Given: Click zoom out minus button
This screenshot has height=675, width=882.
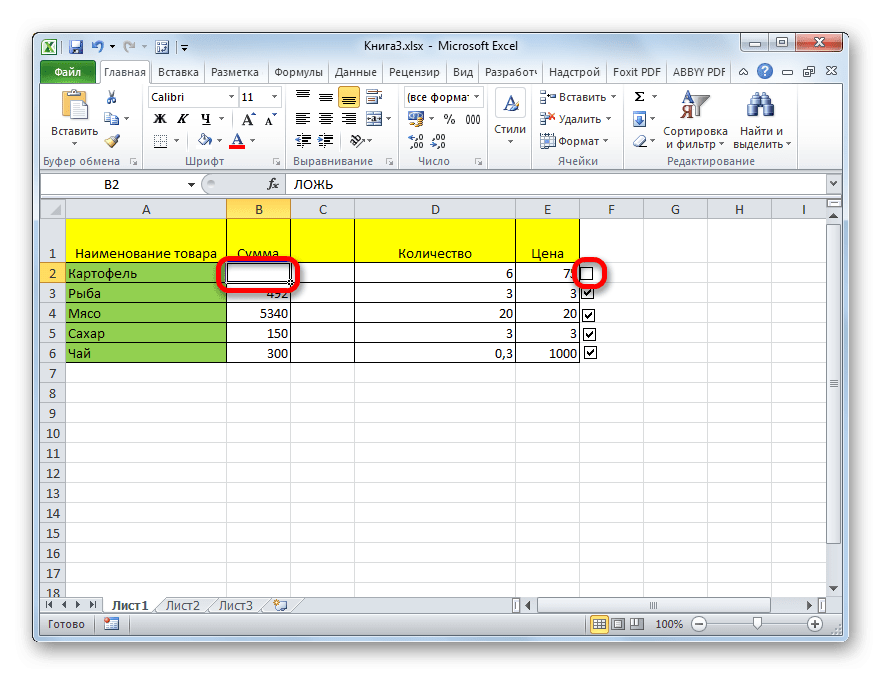Looking at the screenshot, I should click(699, 623).
